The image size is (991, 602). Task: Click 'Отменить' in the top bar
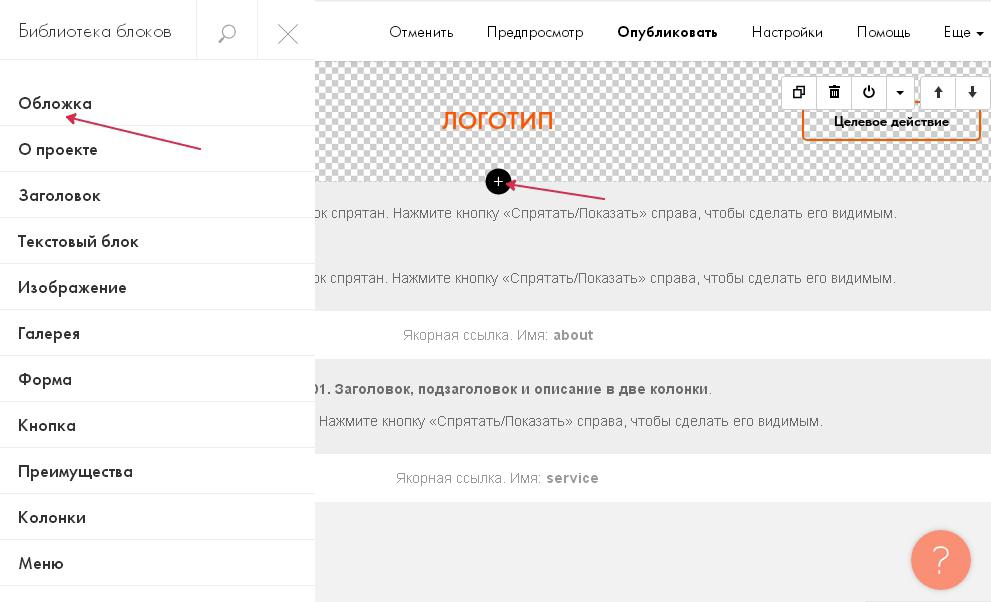(421, 32)
